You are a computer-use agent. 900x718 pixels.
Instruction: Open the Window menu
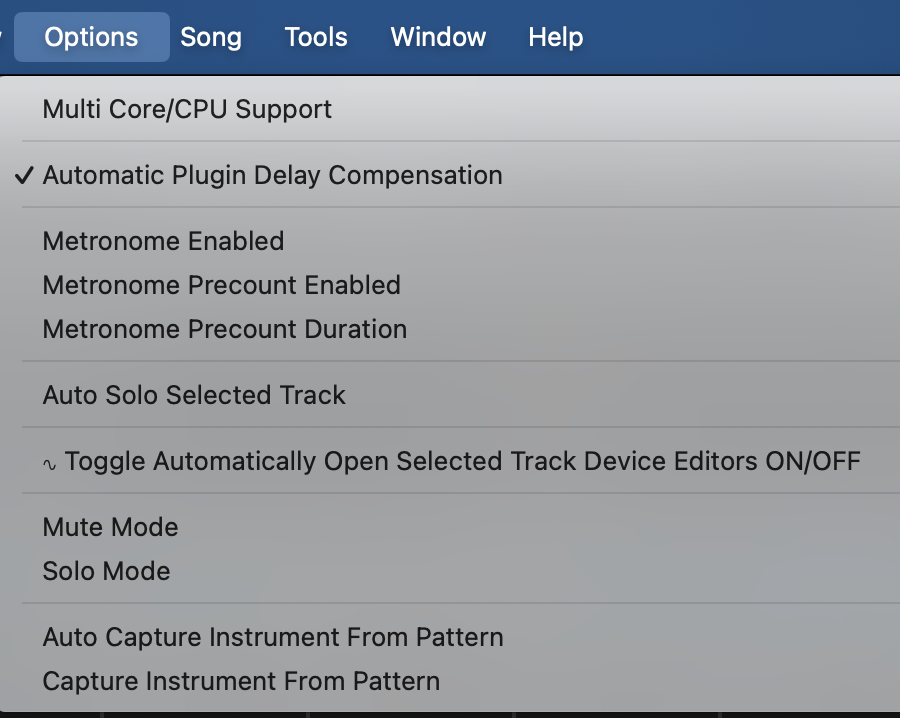click(438, 37)
